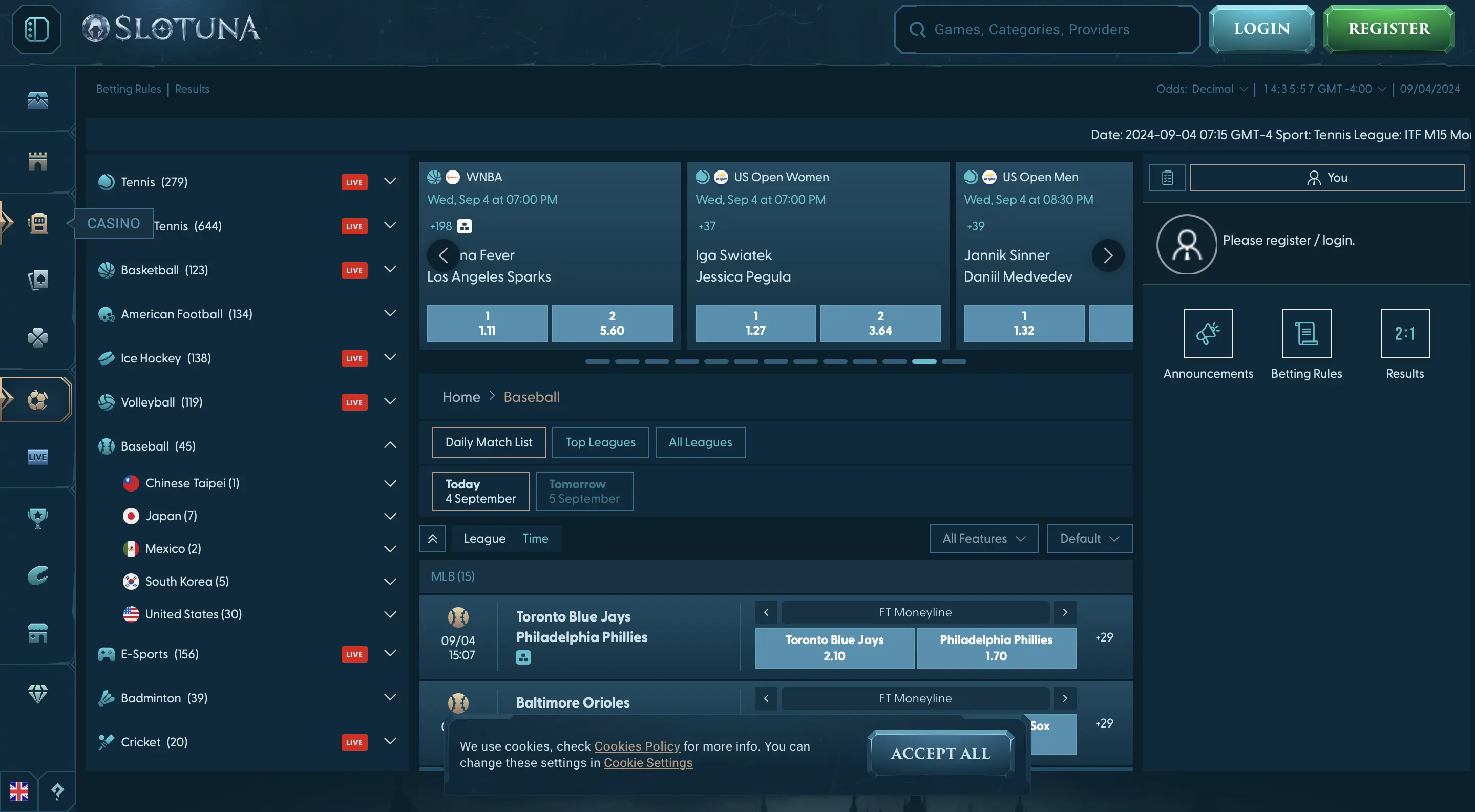The height and width of the screenshot is (812, 1475).
Task: Open Cookie Settings link
Action: coord(647,763)
